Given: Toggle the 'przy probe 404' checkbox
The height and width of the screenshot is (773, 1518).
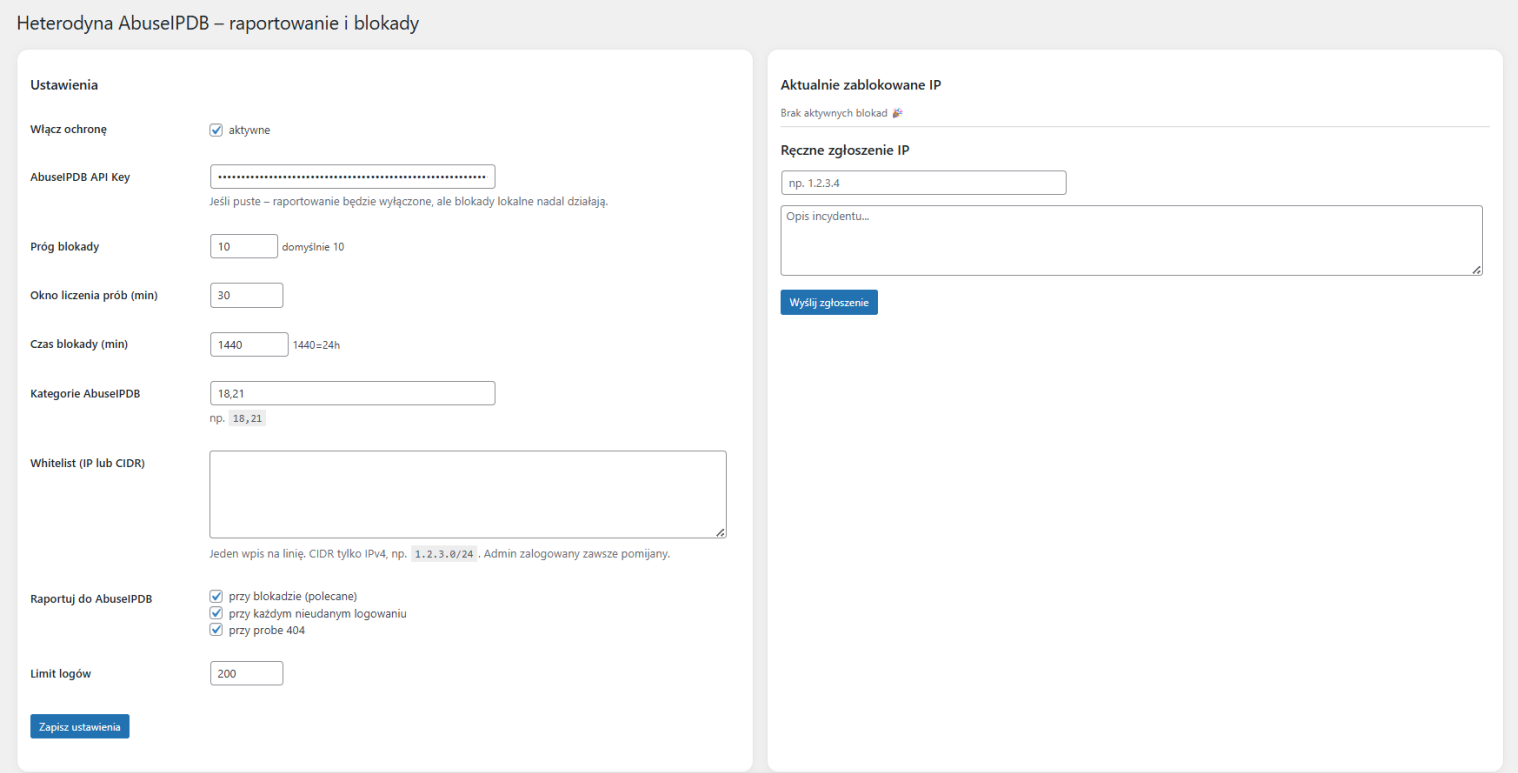Looking at the screenshot, I should pos(216,630).
